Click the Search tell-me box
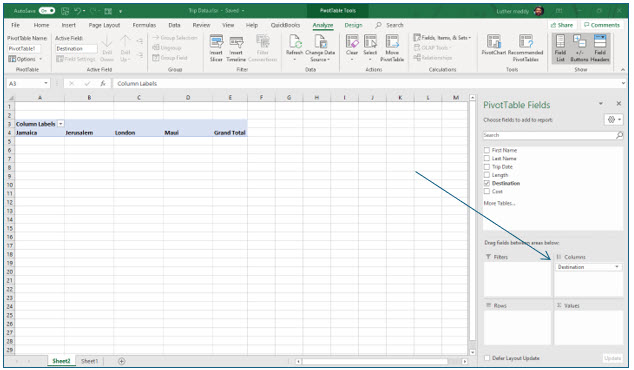634x370 pixels. 389,25
